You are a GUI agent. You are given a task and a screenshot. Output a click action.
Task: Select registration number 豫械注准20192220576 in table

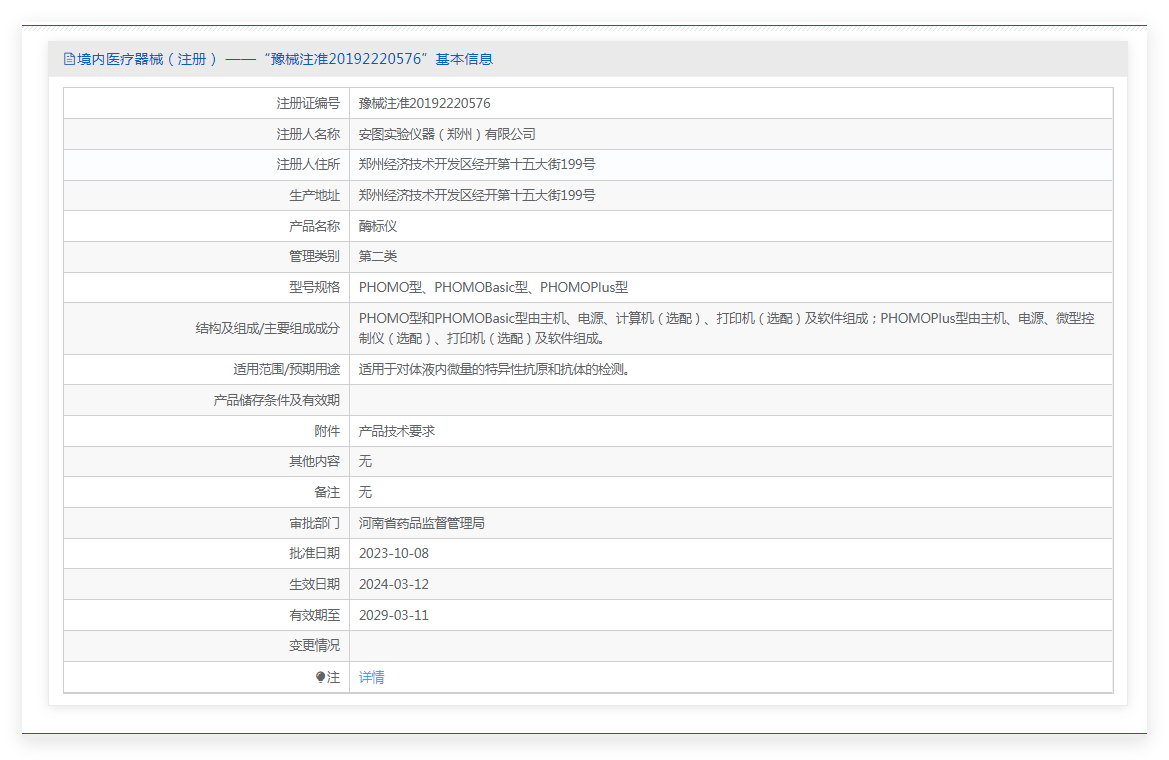point(424,104)
